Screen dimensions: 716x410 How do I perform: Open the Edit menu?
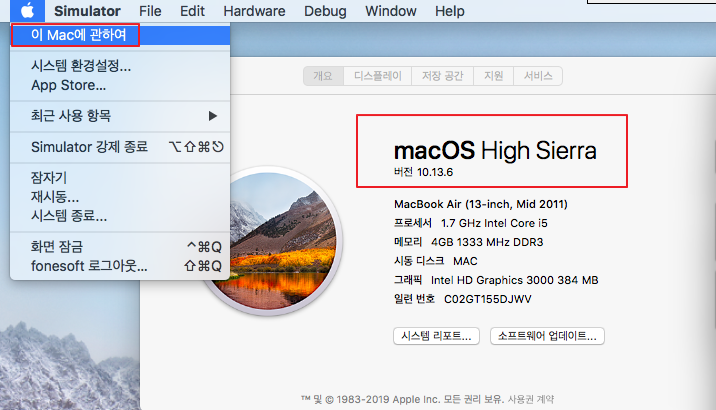click(192, 11)
